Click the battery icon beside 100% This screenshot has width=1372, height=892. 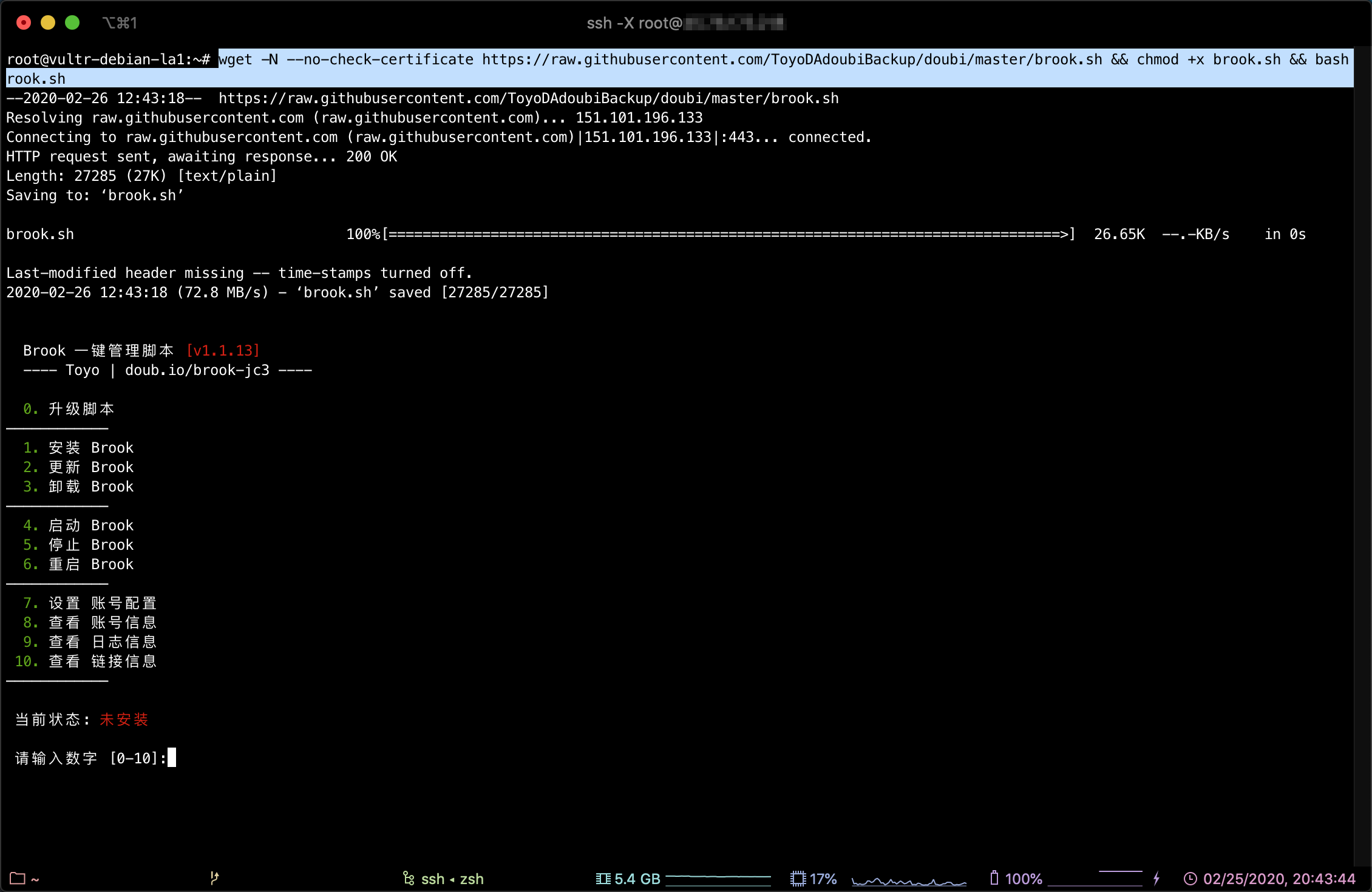click(x=994, y=878)
